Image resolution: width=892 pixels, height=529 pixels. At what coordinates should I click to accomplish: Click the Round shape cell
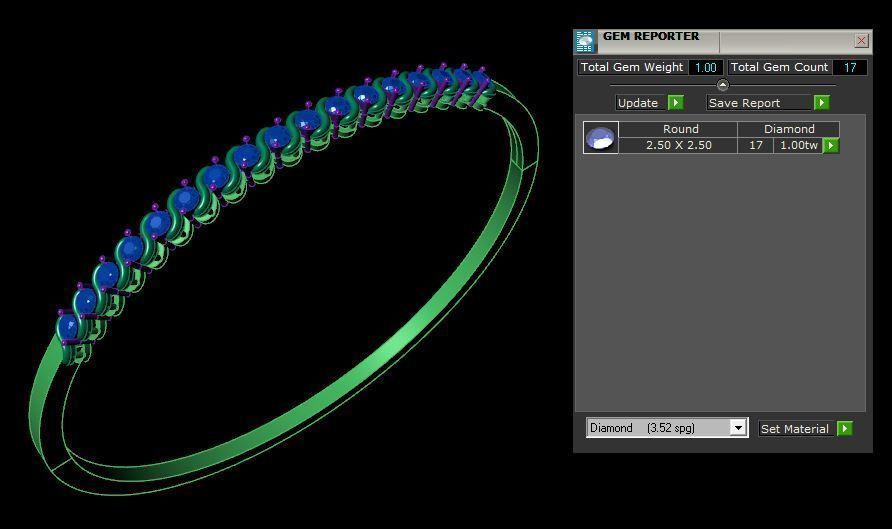coord(678,129)
